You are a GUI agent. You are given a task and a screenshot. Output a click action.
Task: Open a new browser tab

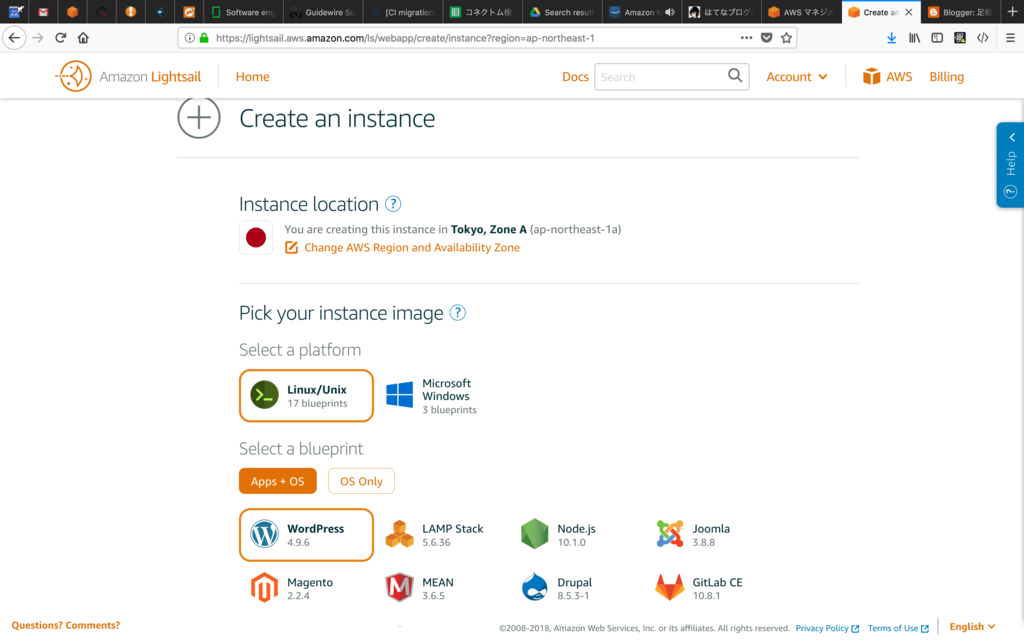(1012, 12)
